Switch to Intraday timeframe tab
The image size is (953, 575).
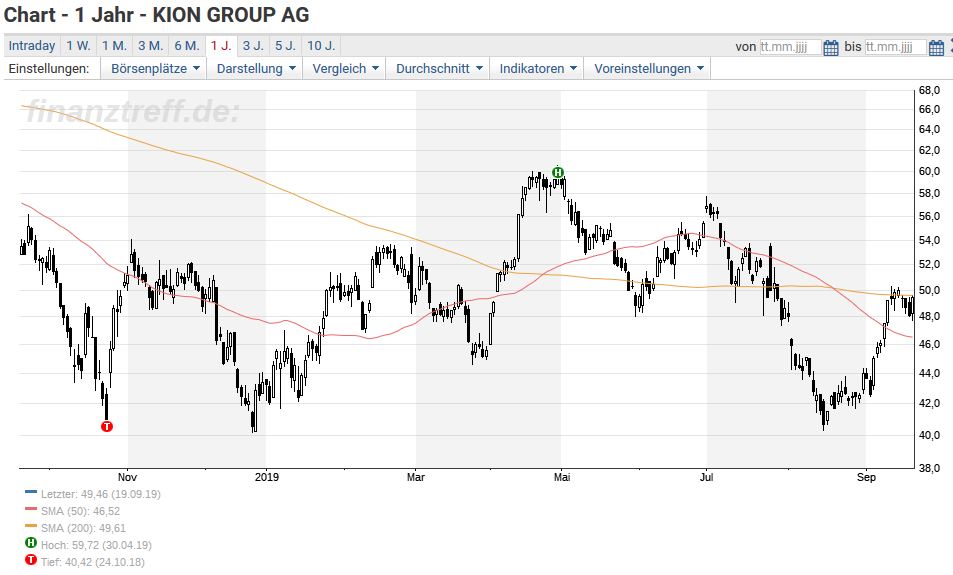coord(32,46)
